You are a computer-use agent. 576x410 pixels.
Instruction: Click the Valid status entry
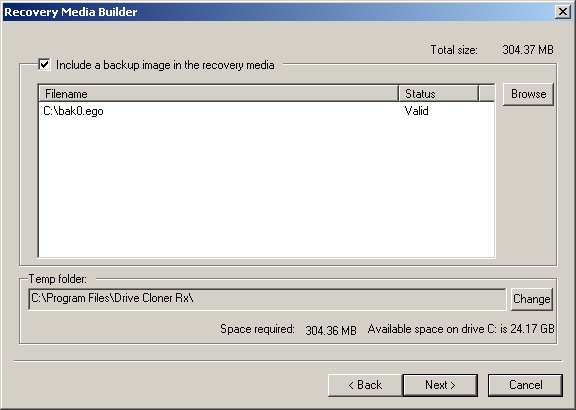click(417, 111)
